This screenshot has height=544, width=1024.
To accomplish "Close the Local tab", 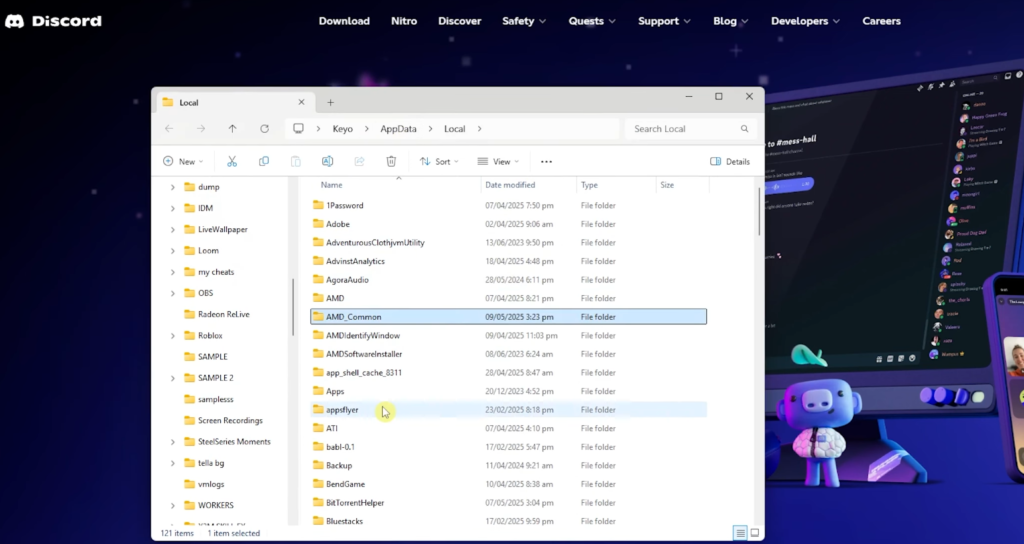I will 301,103.
